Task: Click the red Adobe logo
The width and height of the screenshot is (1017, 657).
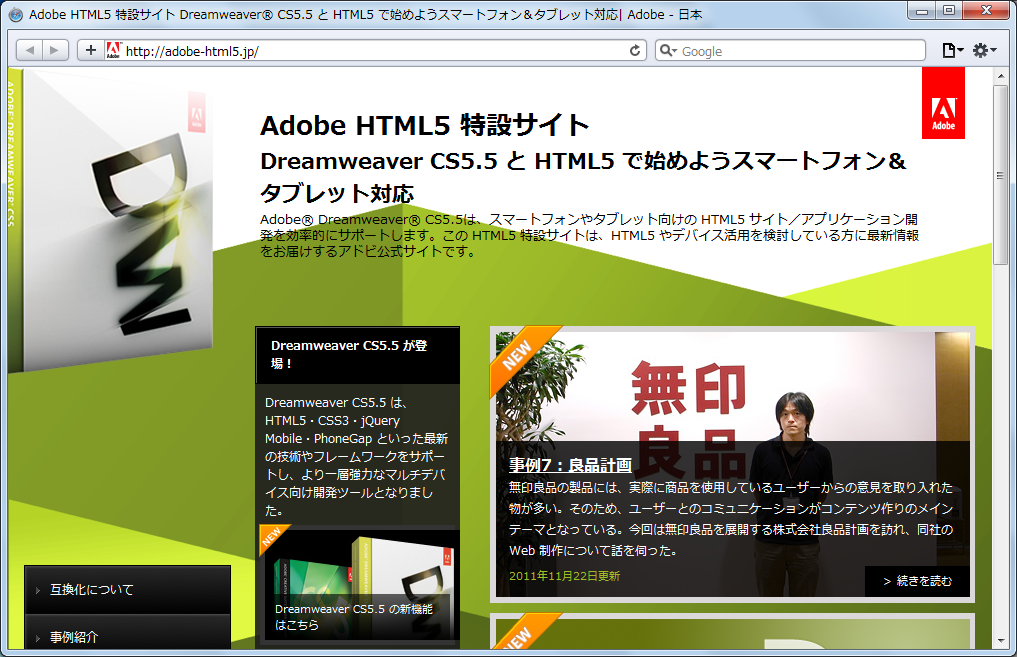Action: pos(943,102)
